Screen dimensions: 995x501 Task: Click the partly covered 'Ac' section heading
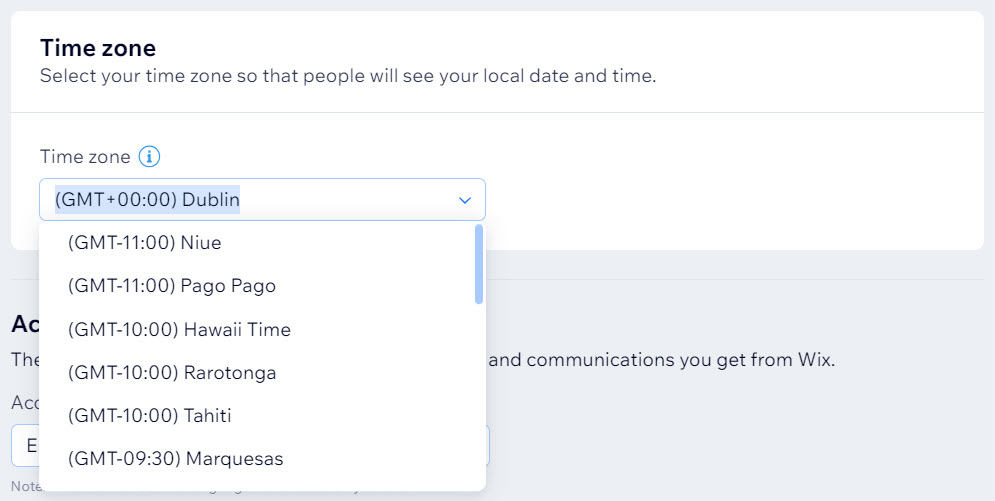click(25, 324)
